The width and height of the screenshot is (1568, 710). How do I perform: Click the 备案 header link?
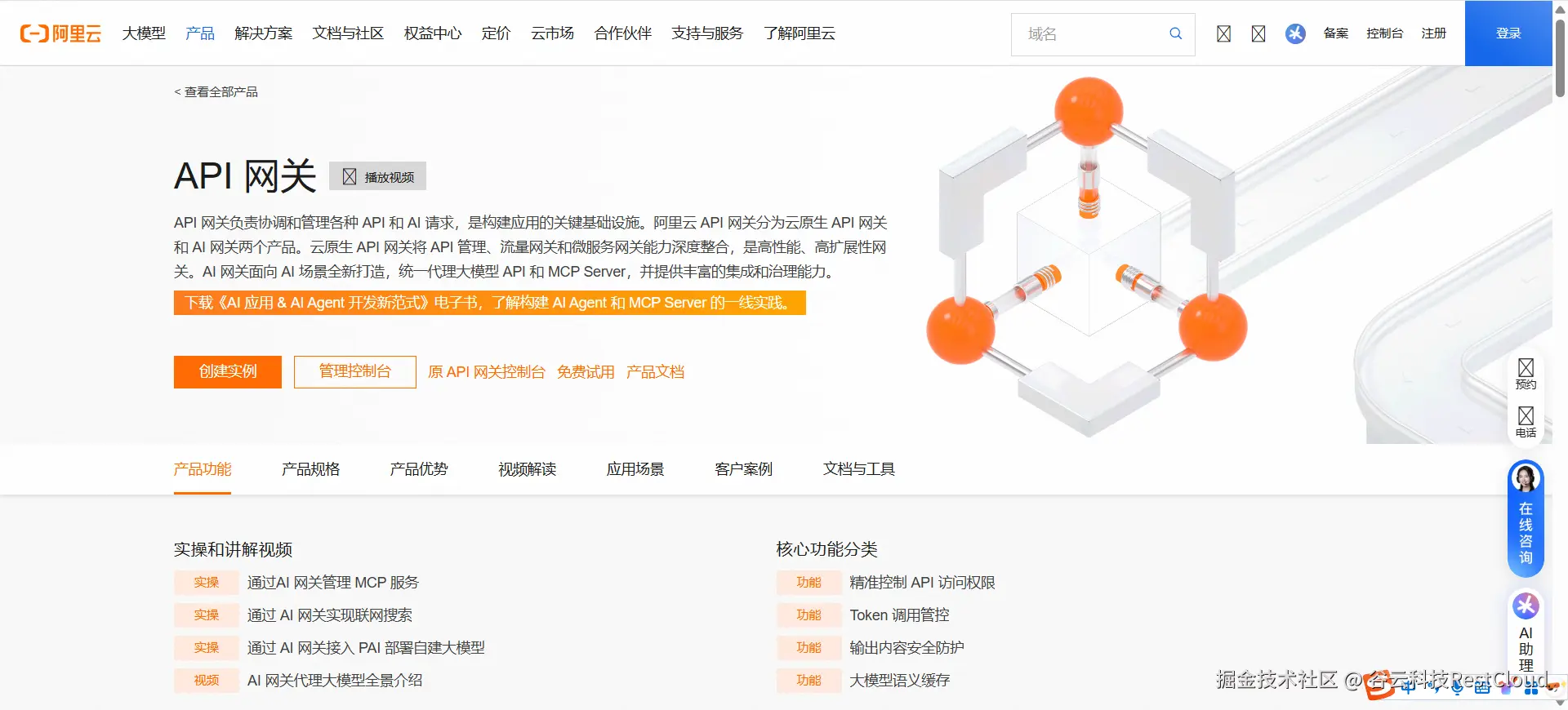1336,33
